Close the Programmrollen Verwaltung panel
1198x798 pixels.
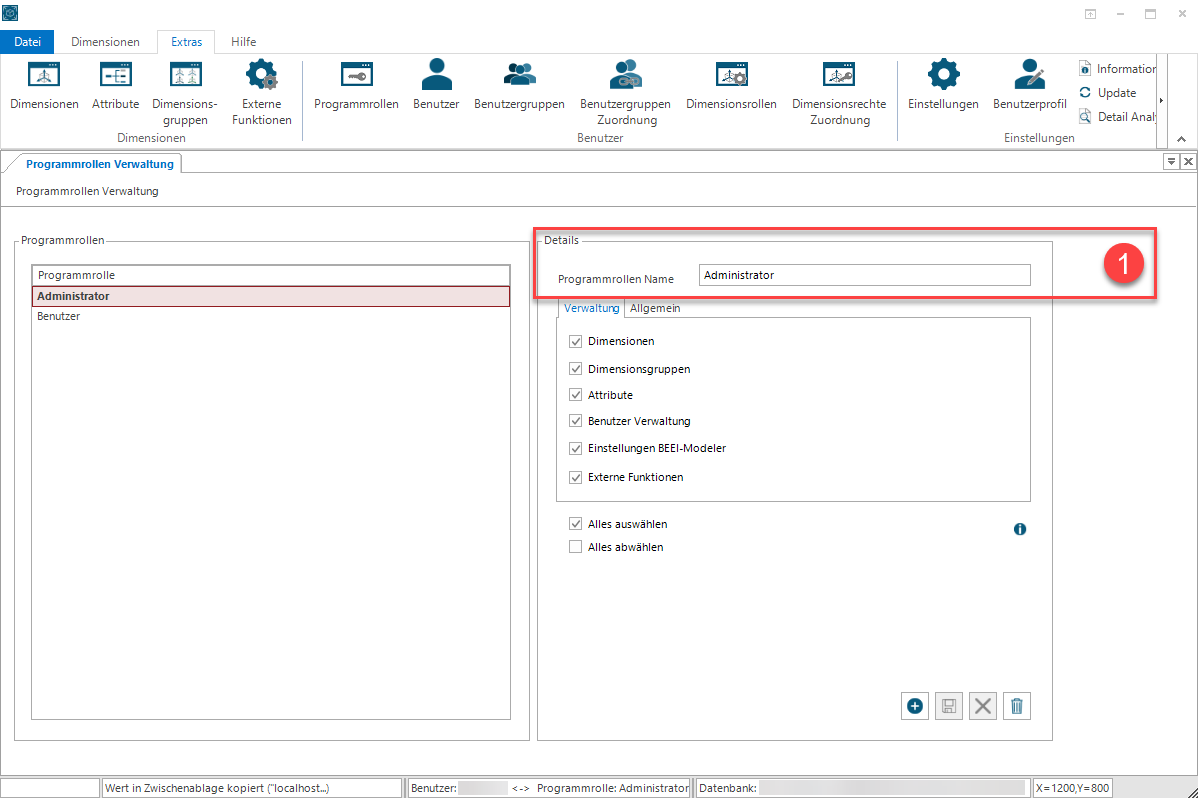tap(1188, 161)
